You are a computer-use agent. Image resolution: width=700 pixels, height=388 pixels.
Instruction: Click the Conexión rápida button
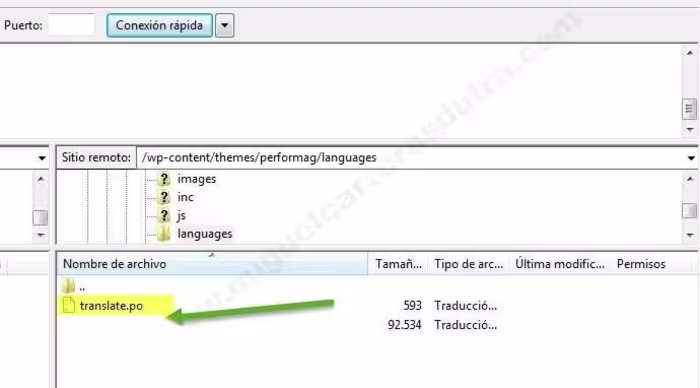click(159, 25)
